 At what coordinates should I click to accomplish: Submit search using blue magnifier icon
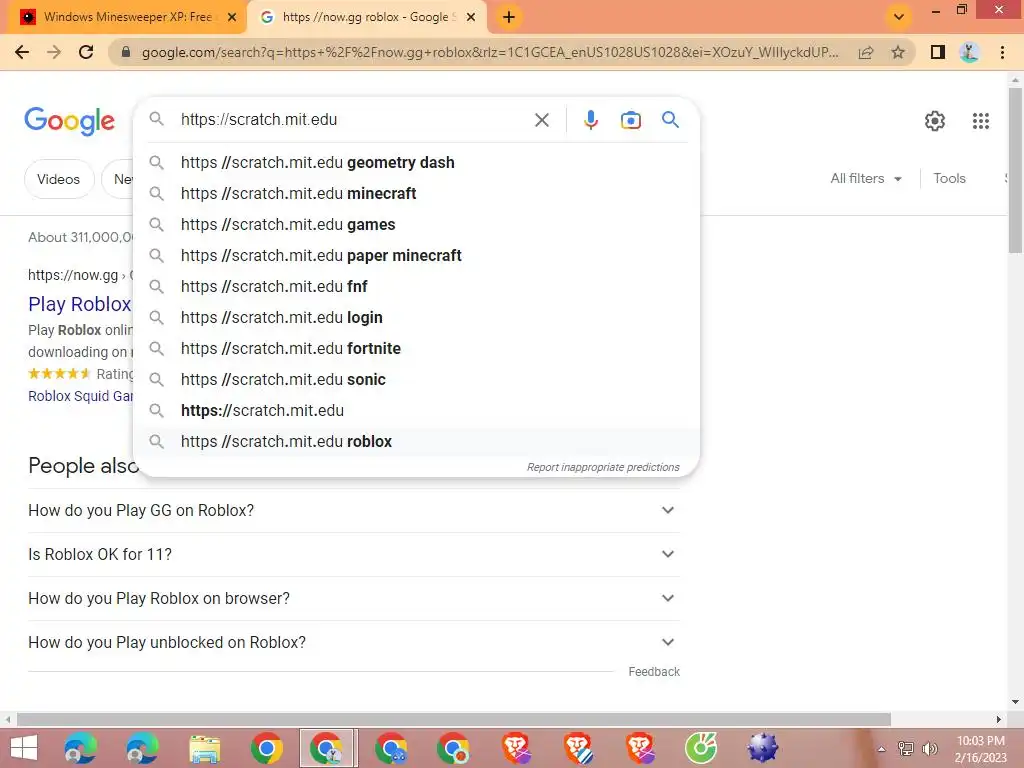click(x=670, y=120)
